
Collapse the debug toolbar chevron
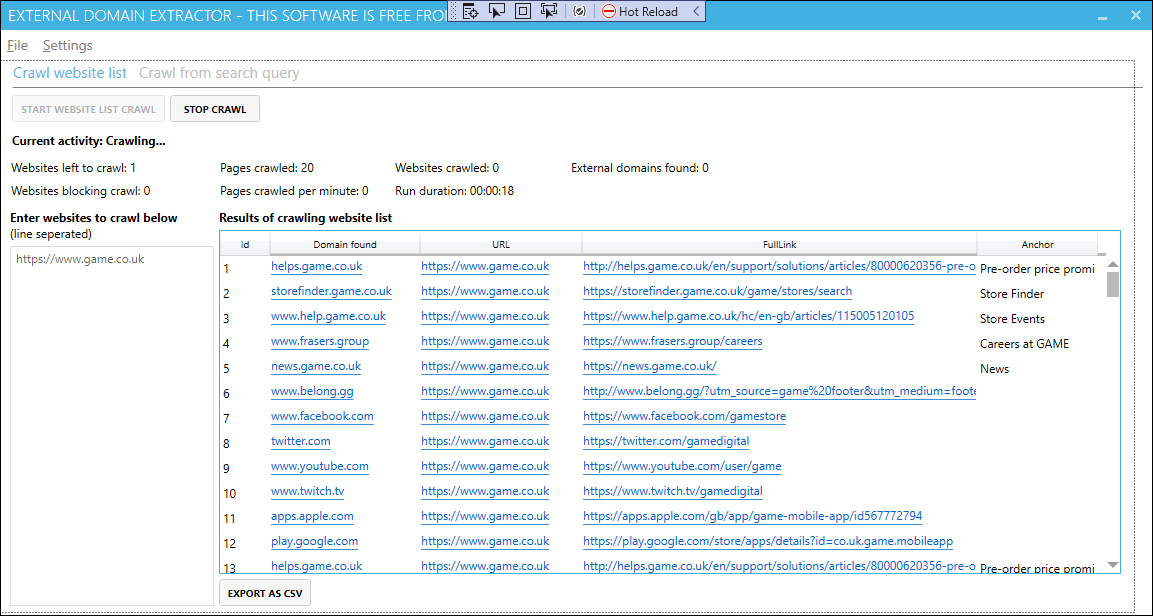tap(696, 11)
